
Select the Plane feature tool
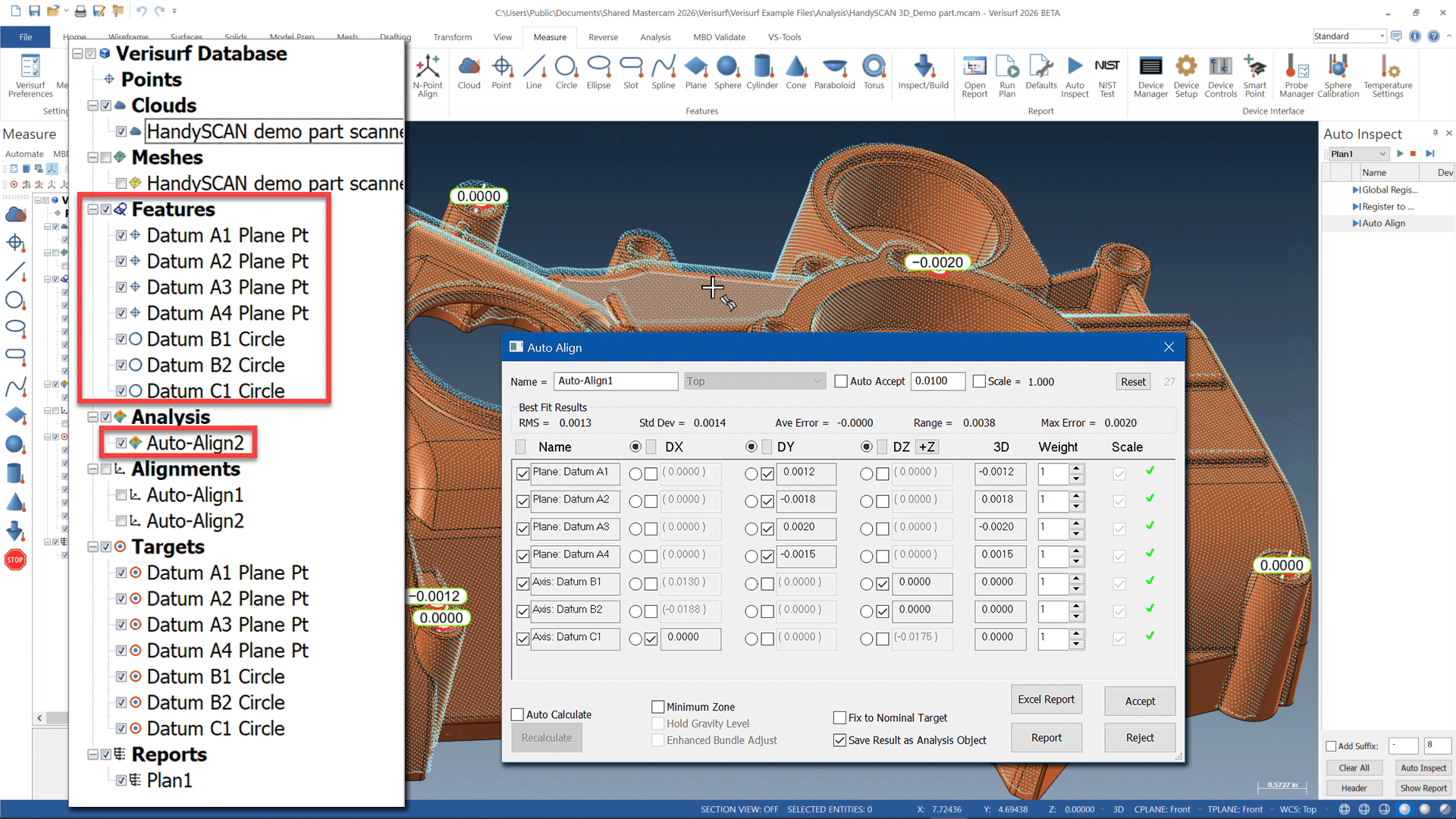695,73
